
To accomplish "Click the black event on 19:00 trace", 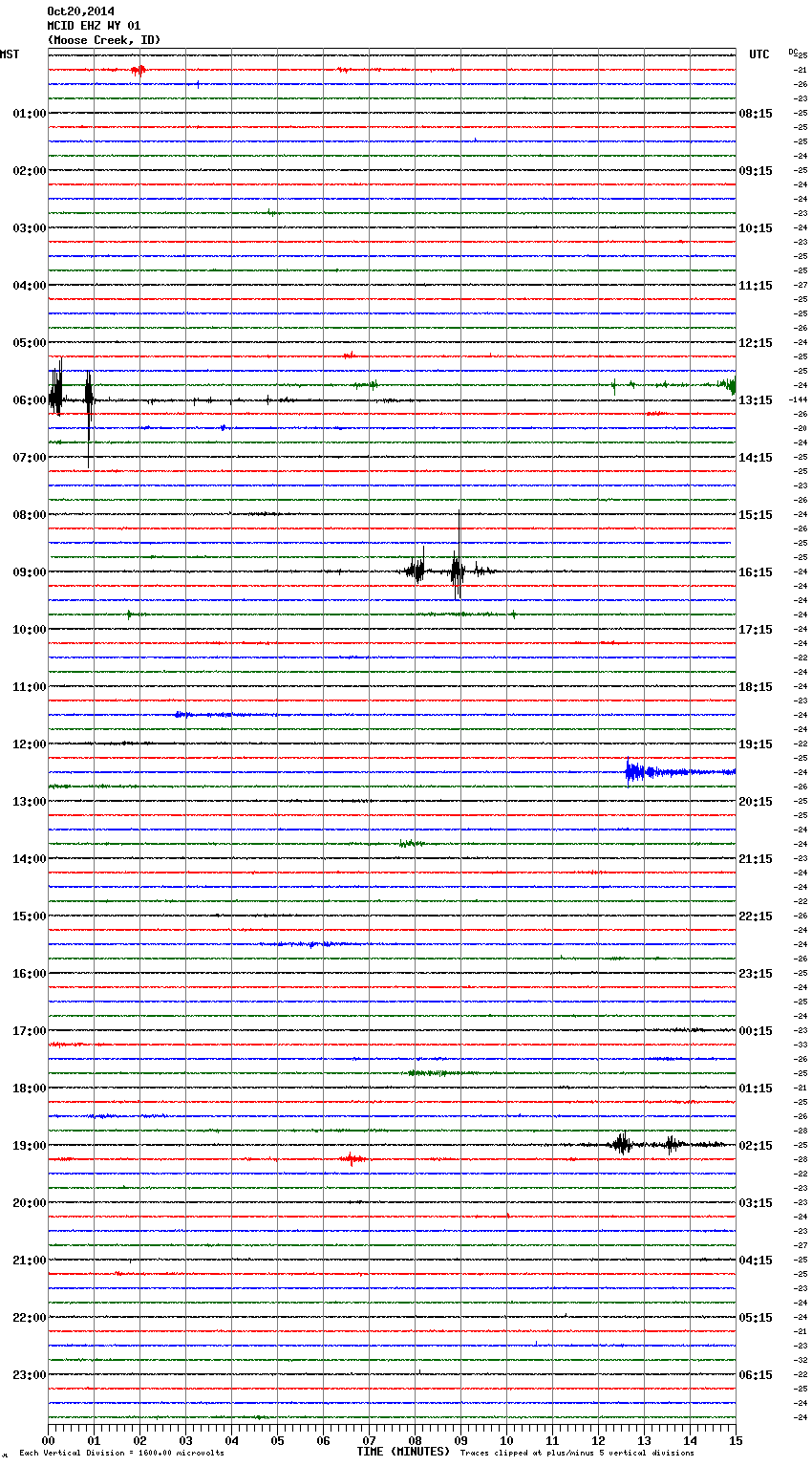I will coord(647,1144).
